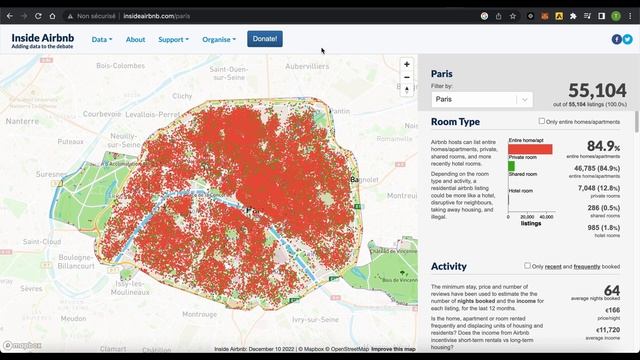Zoom out of the map
640x360 pixels.
tap(407, 77)
